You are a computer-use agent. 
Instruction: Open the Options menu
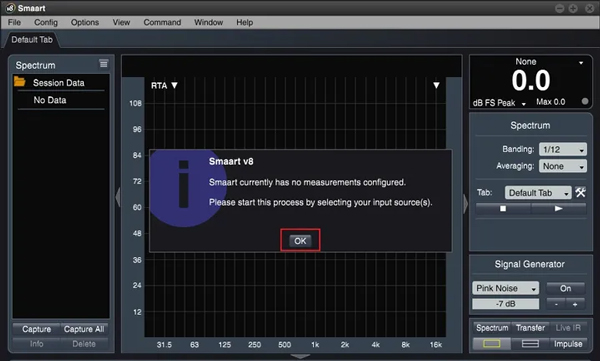[85, 22]
